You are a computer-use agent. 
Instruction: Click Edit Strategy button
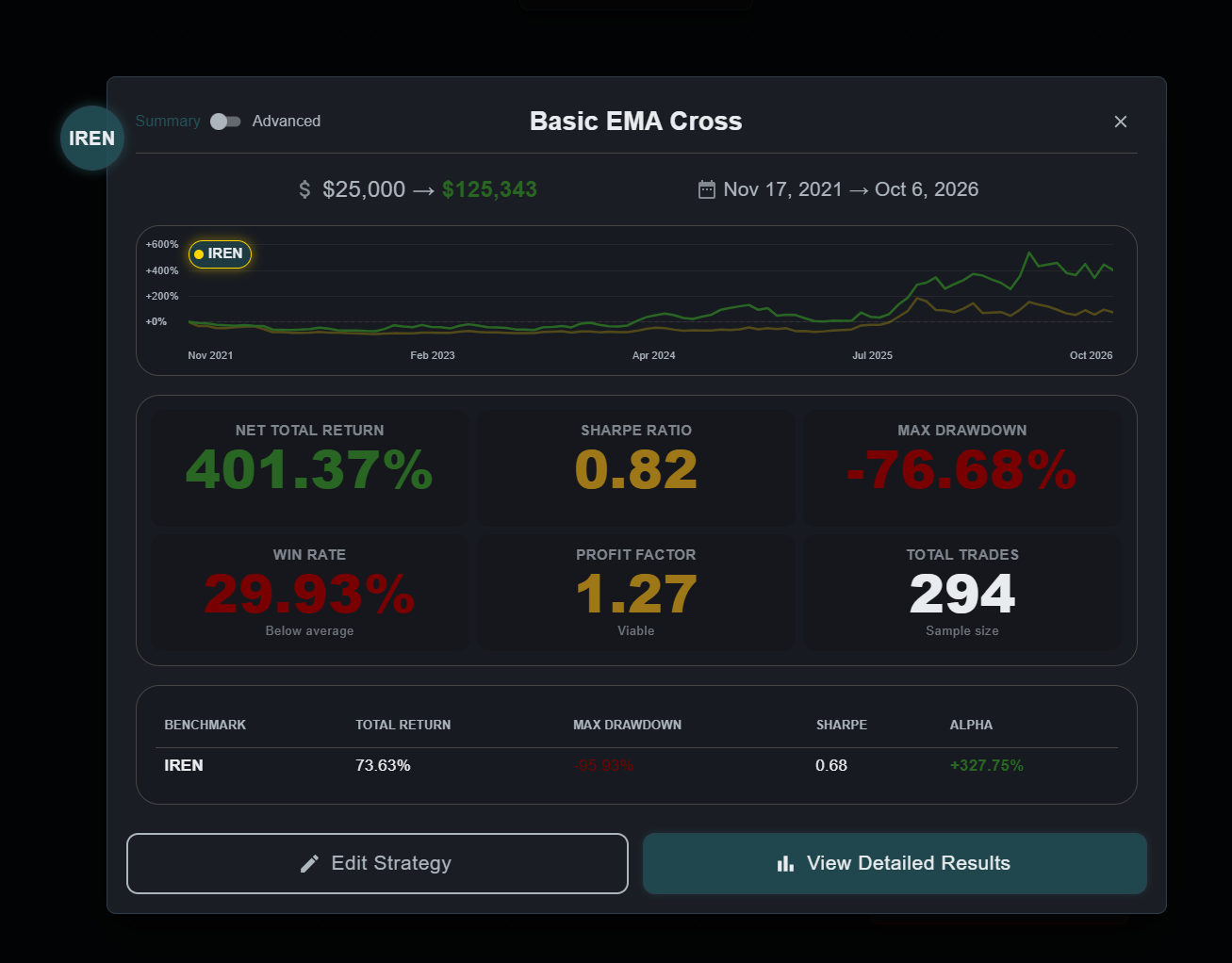[x=377, y=863]
